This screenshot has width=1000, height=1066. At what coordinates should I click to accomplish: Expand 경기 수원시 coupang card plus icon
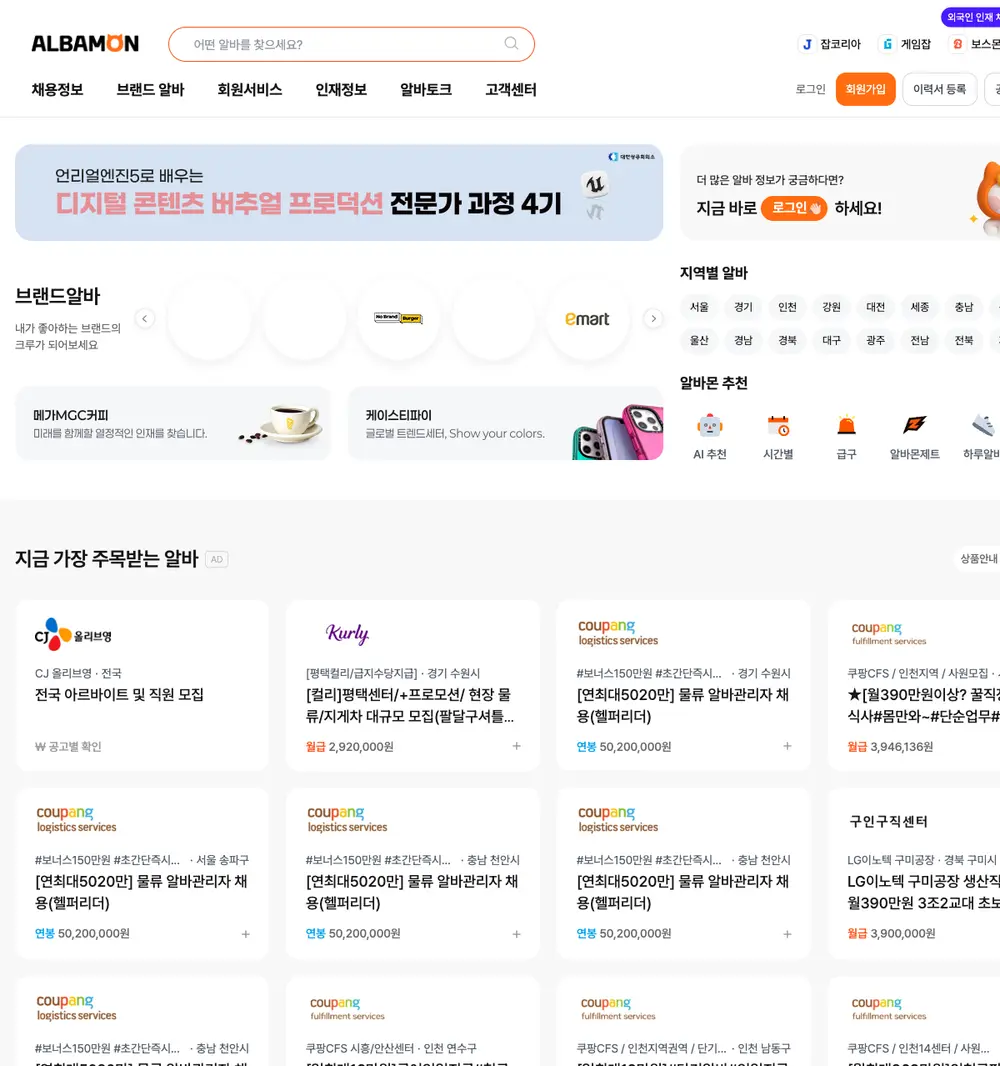787,746
